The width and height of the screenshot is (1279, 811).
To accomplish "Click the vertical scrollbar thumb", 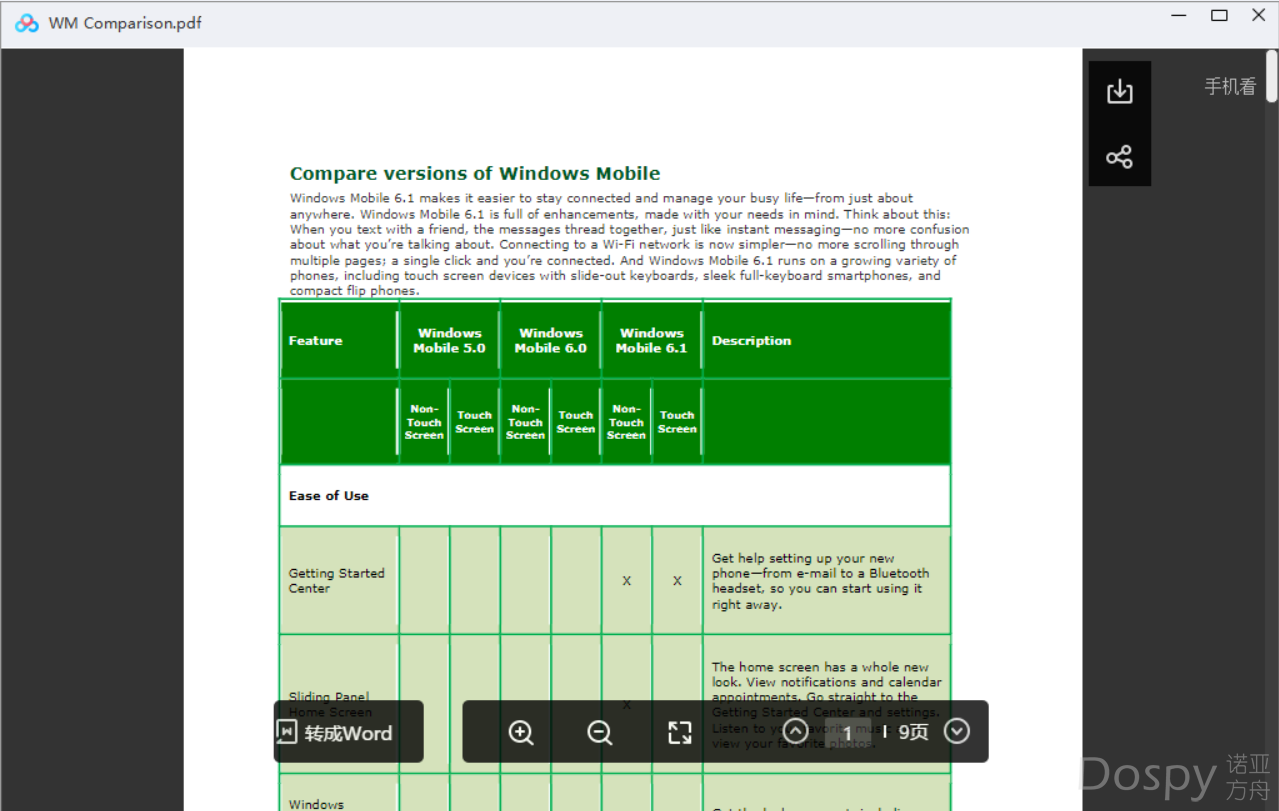I will point(1272,75).
